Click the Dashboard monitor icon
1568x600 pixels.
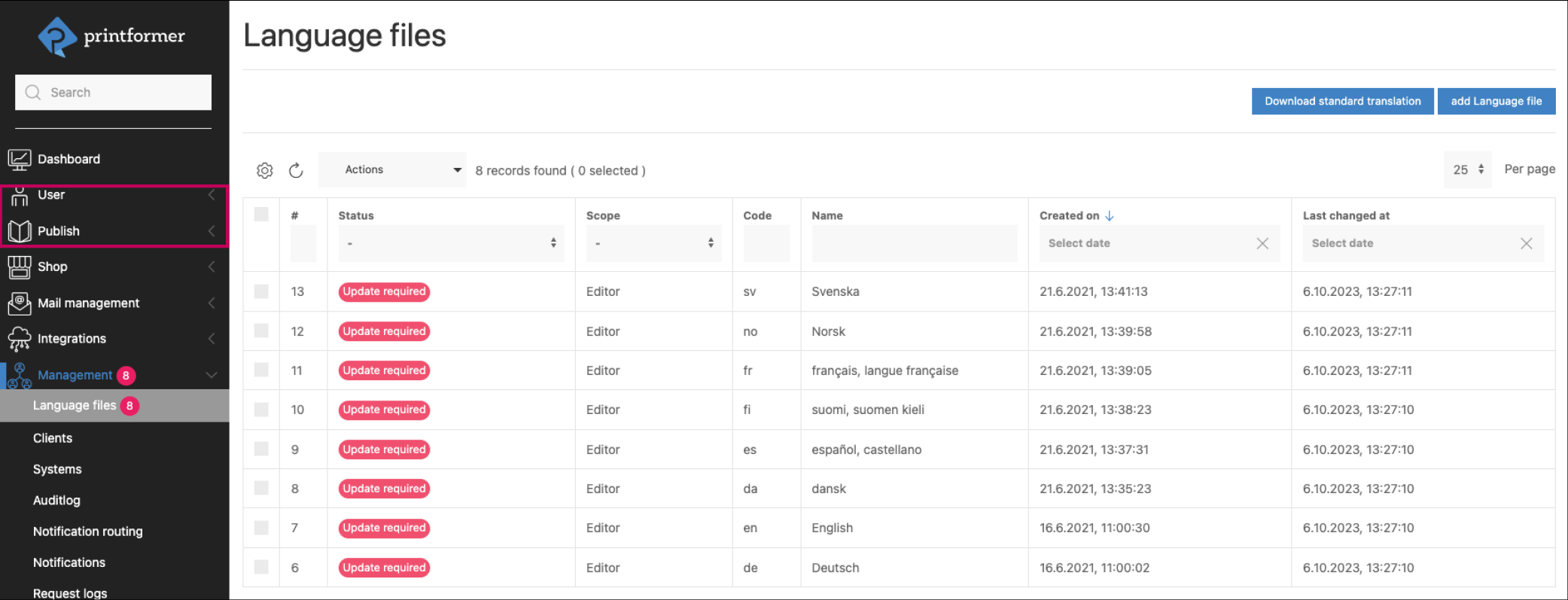coord(19,160)
